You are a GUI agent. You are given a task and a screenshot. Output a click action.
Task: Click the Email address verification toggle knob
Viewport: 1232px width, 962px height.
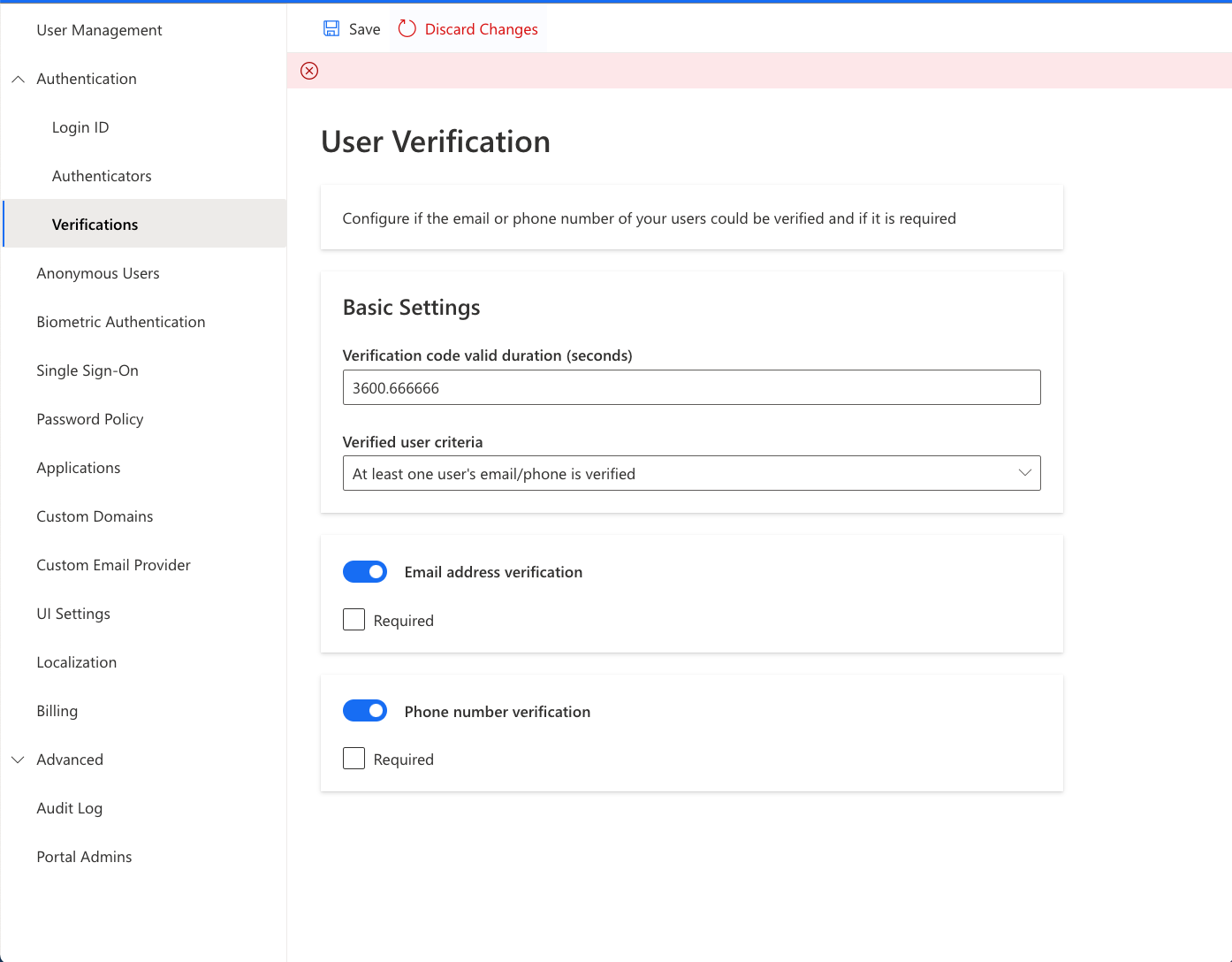coord(375,571)
